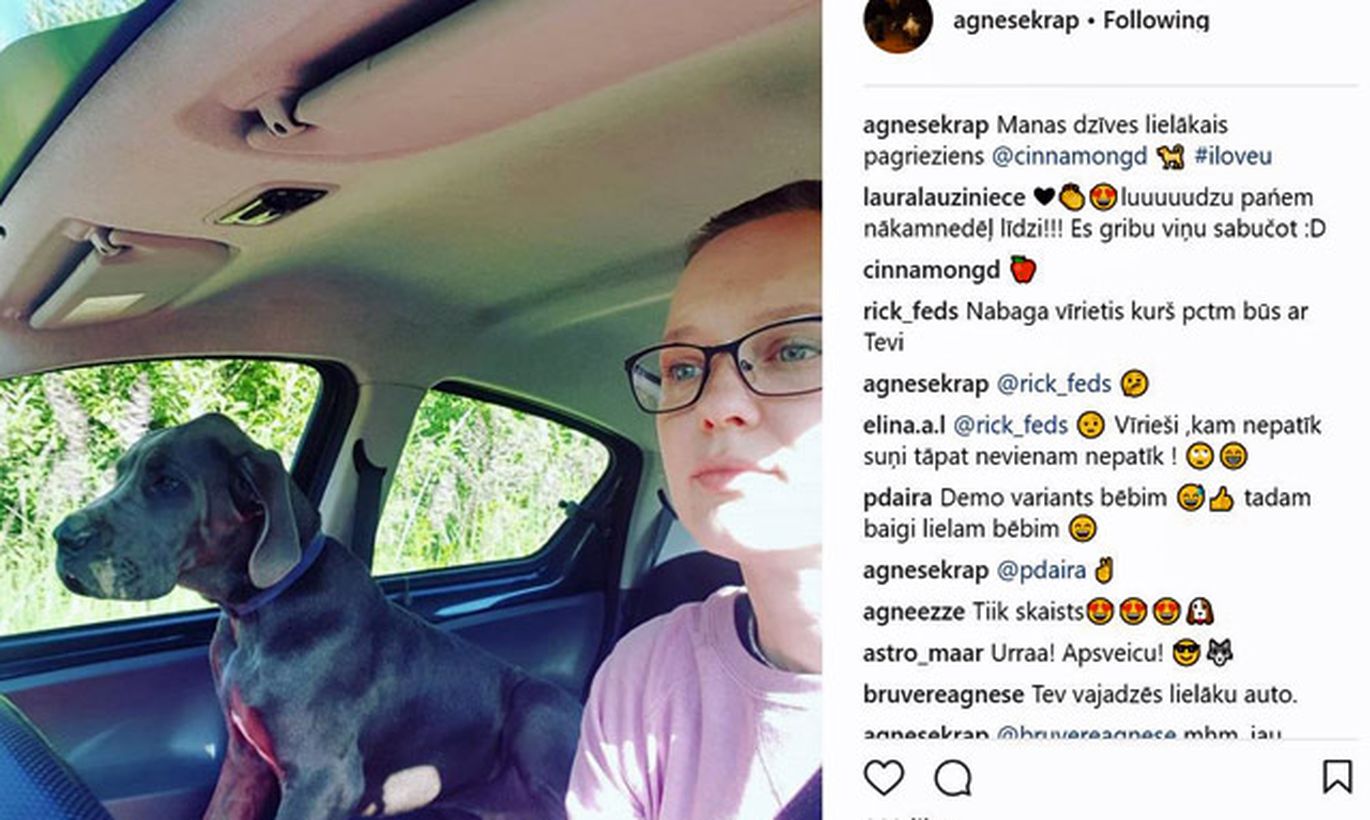Like the post with heart icon
The image size is (1370, 820).
pos(884,777)
